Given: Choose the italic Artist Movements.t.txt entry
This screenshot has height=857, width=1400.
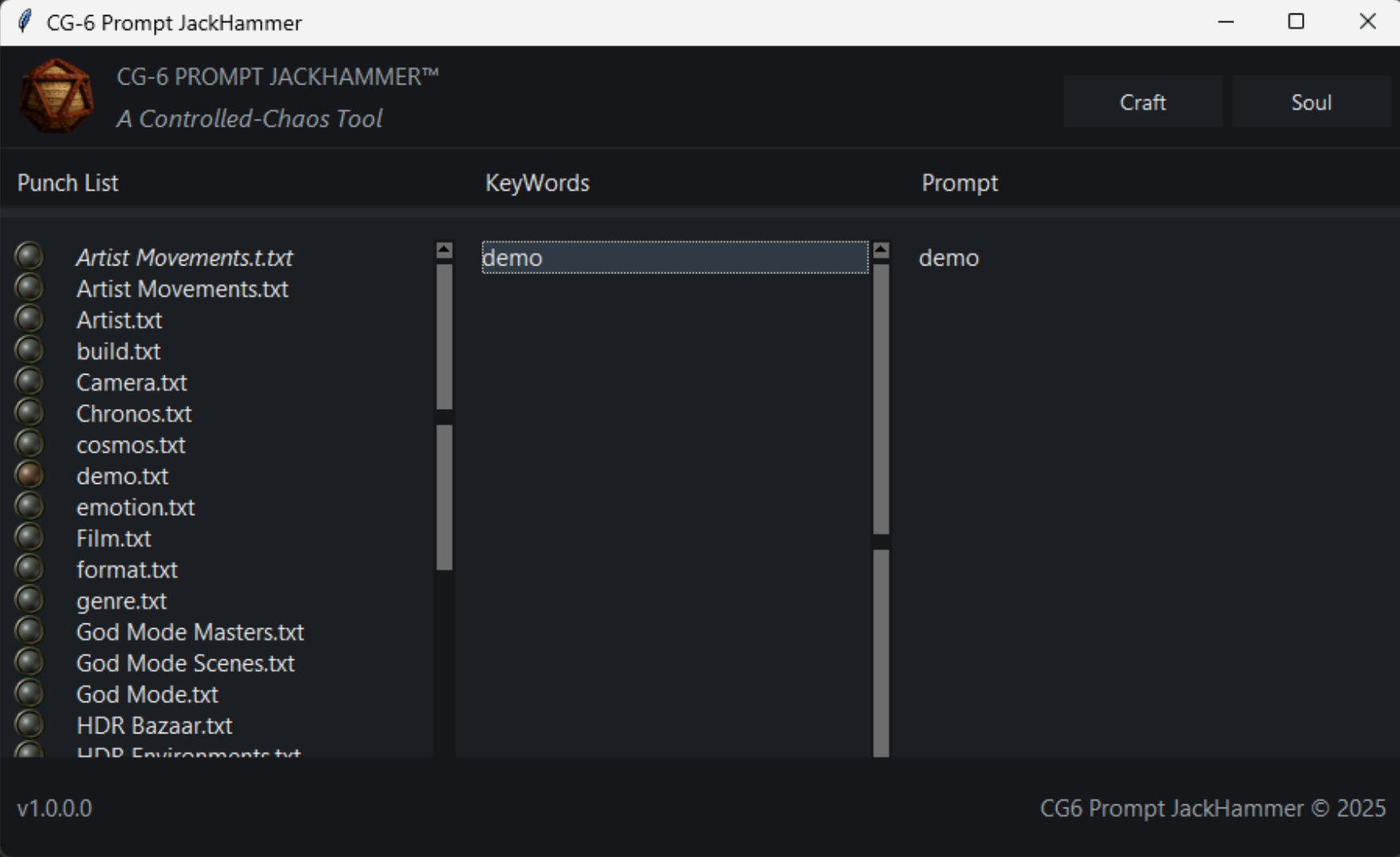Looking at the screenshot, I should click(x=184, y=257).
